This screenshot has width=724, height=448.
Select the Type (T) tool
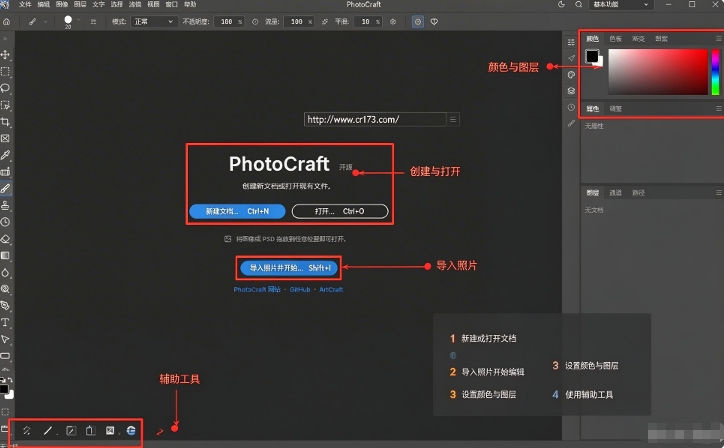[5, 322]
